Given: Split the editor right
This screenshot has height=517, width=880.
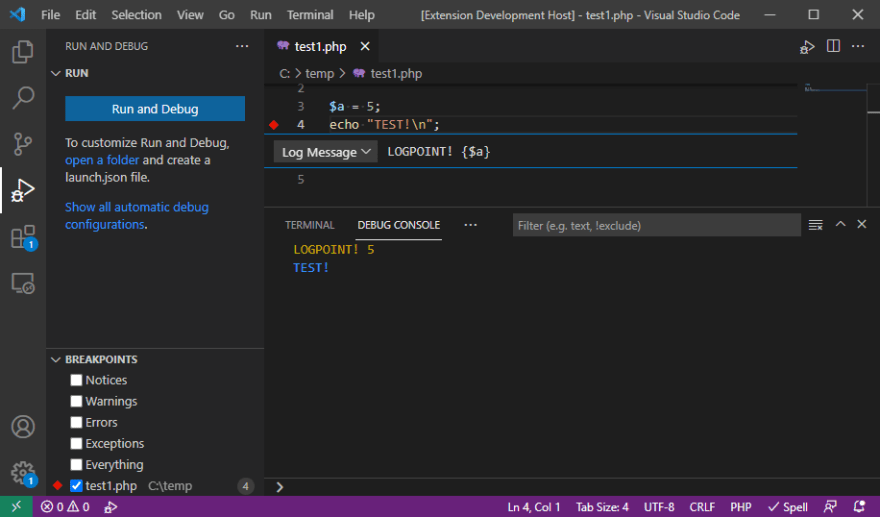Looking at the screenshot, I should coord(833,46).
